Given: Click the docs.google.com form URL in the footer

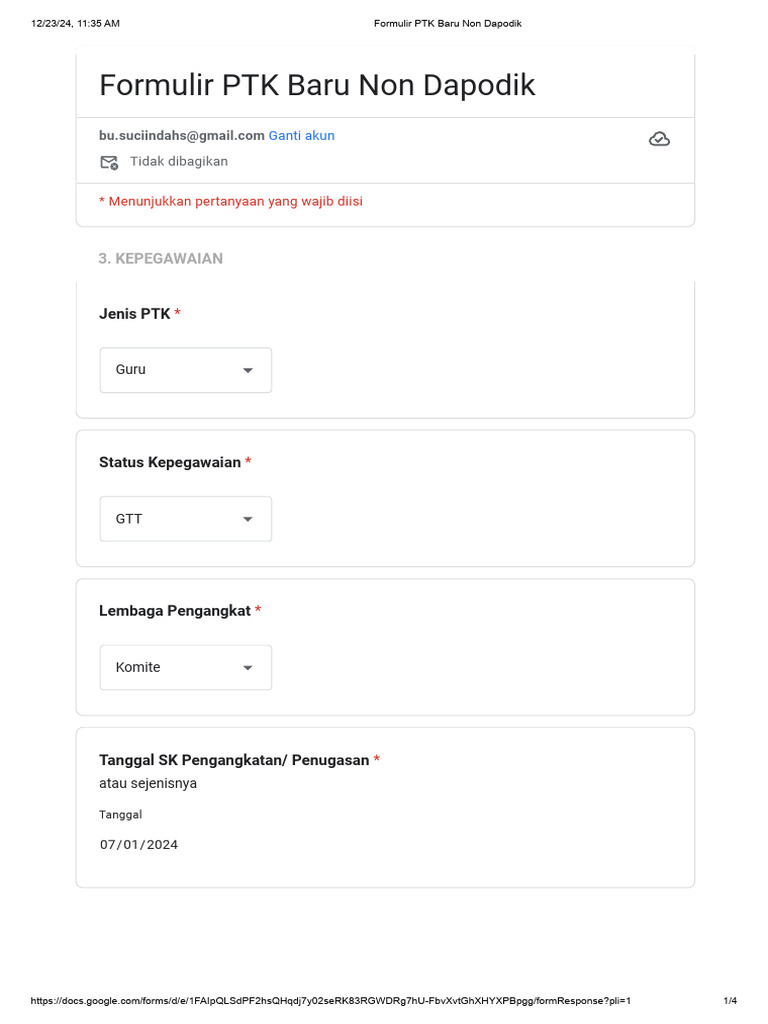Looking at the screenshot, I should (x=331, y=1001).
